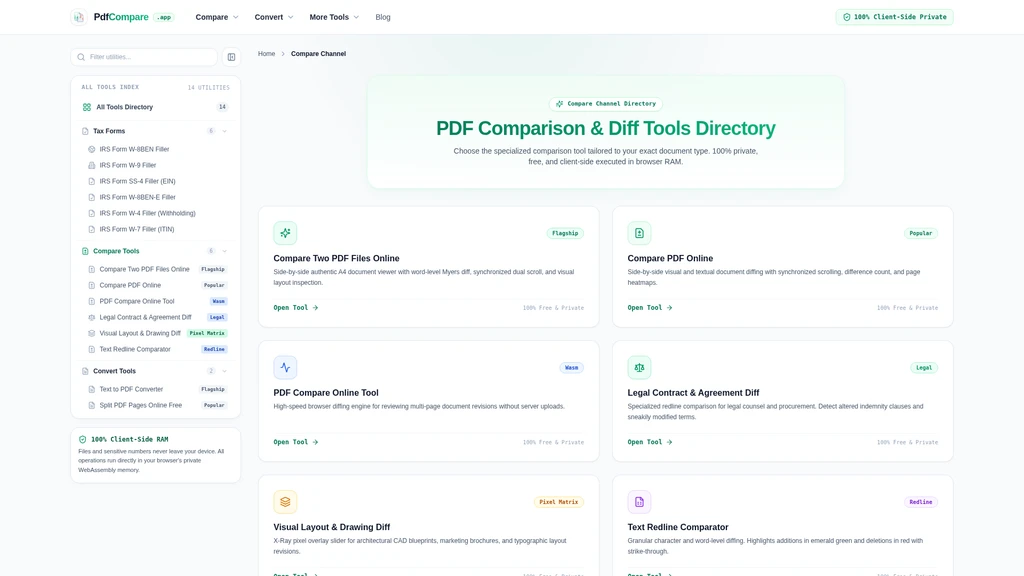The height and width of the screenshot is (576, 1024).
Task: Click the sparkle icon on Compare Two PDF Files card
Action: click(285, 233)
